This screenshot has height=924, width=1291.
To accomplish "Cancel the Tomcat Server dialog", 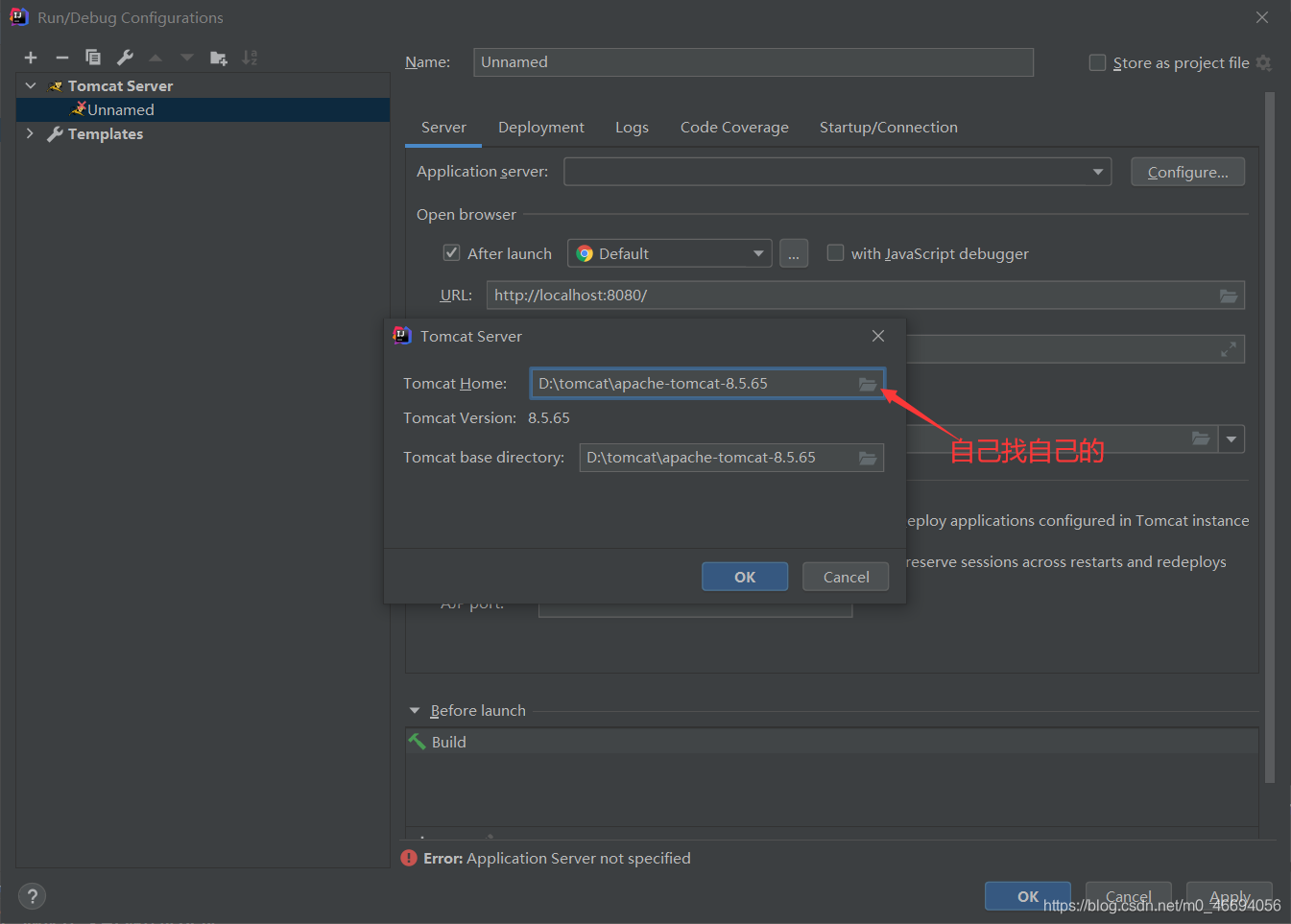I will tap(847, 577).
